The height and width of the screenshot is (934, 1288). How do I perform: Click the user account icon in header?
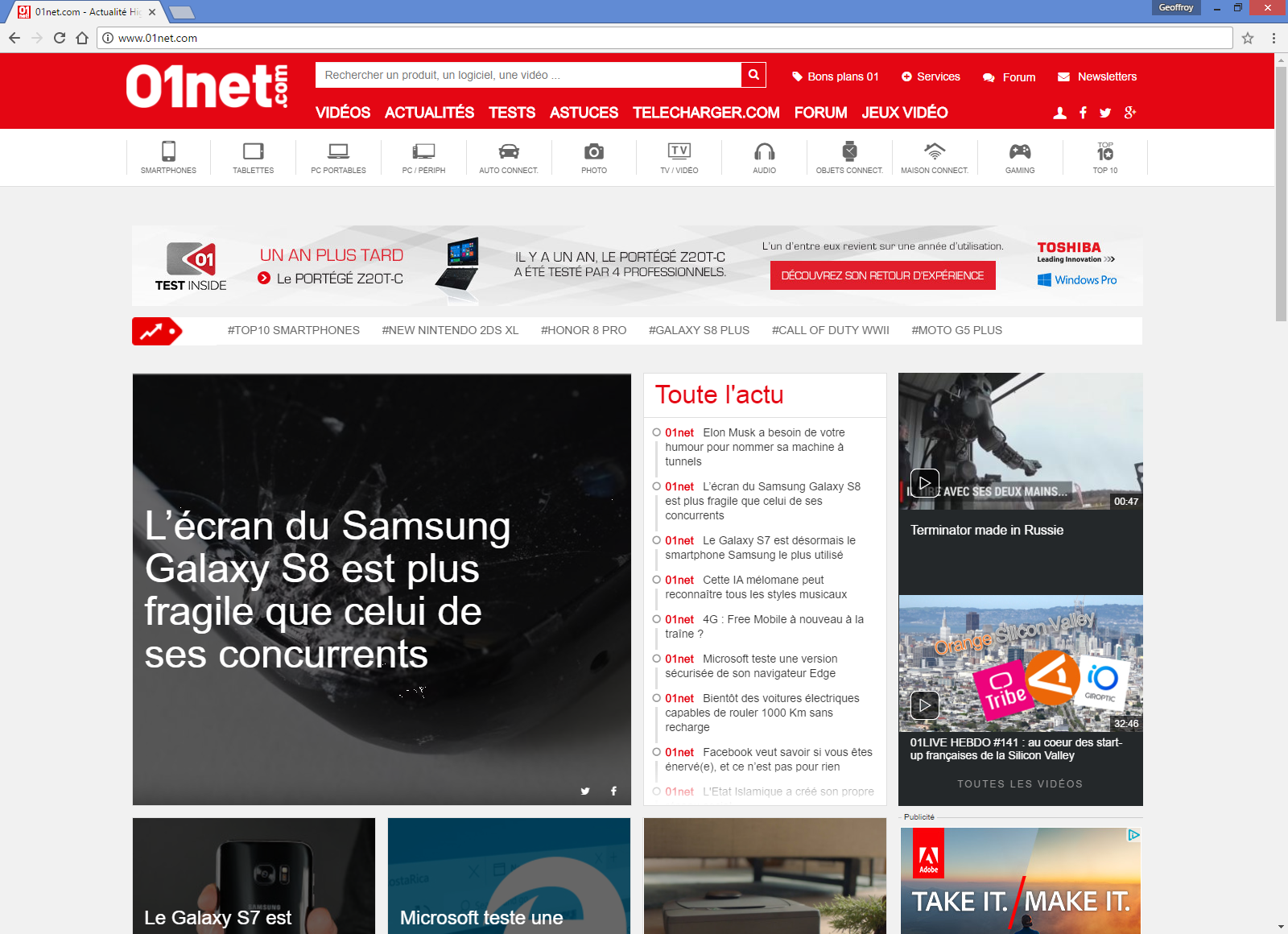pos(1060,114)
